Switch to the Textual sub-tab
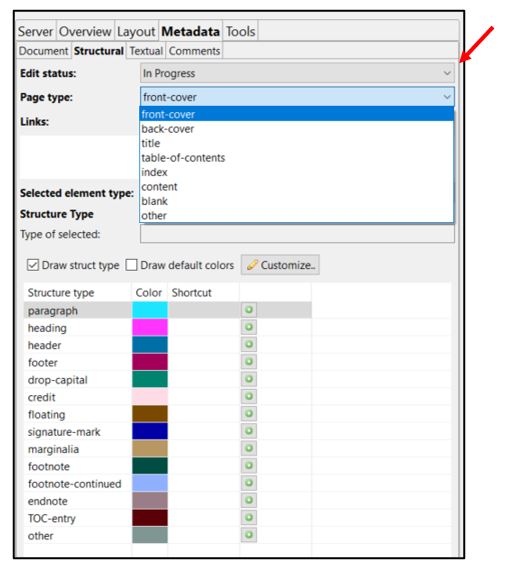The image size is (506, 569). coord(146,51)
